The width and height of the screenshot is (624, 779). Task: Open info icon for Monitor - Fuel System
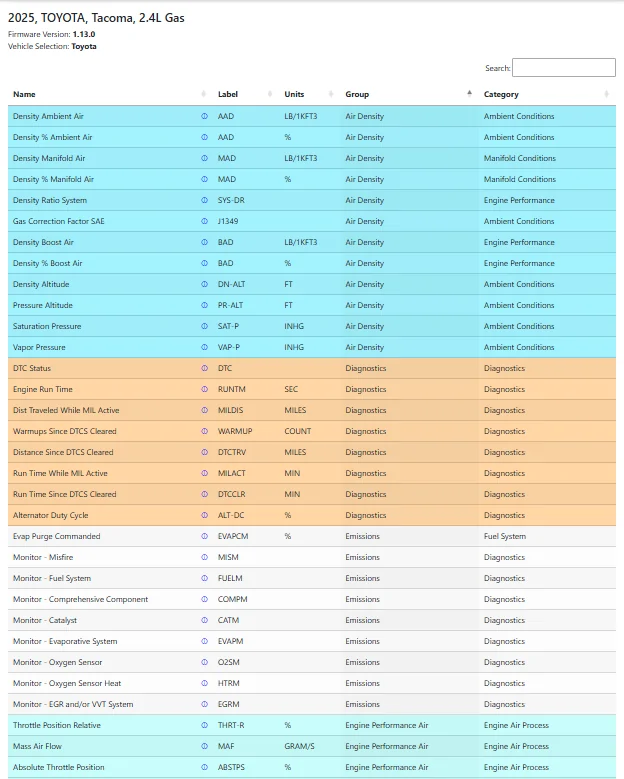coord(204,578)
